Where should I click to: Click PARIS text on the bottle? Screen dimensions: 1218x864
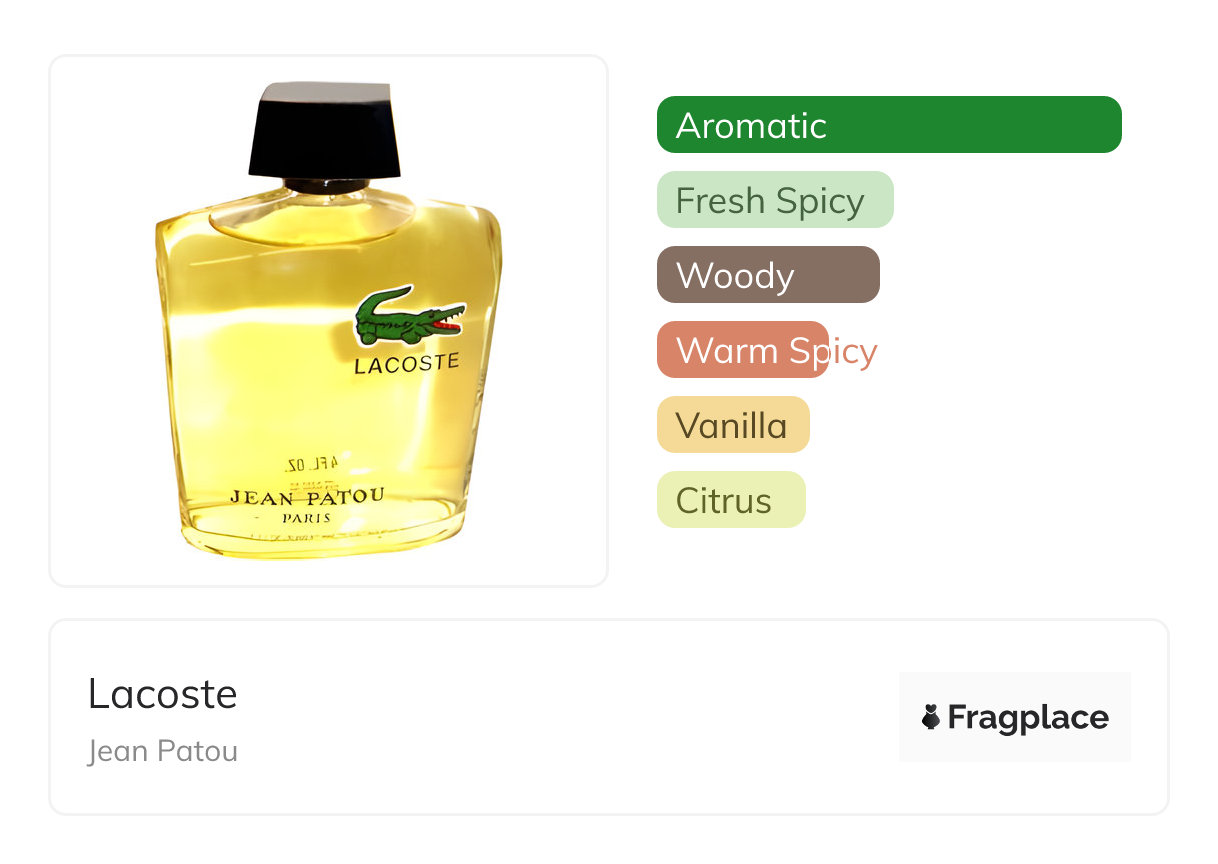[x=308, y=518]
